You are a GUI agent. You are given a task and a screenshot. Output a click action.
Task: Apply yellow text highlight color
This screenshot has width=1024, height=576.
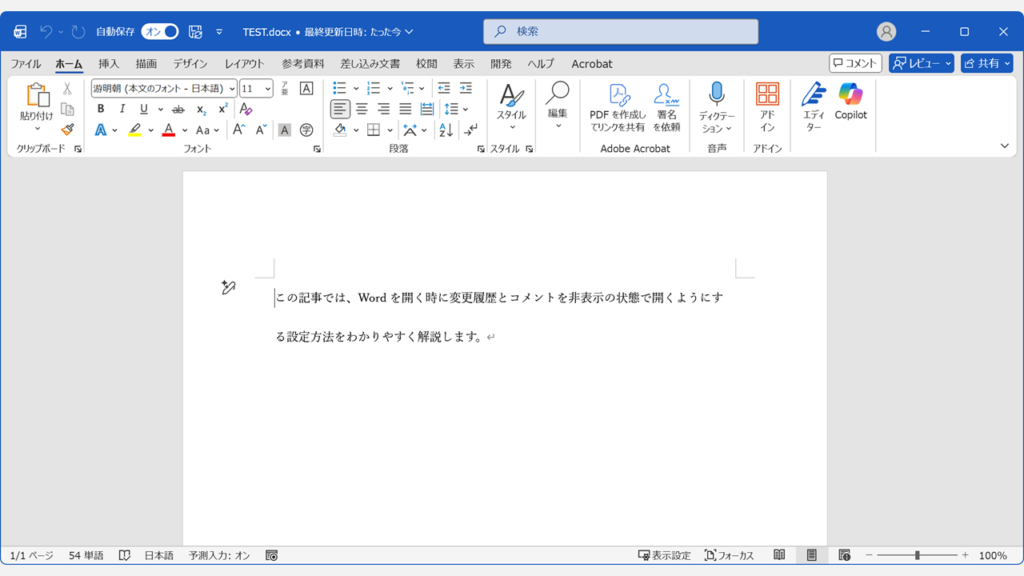click(x=135, y=130)
